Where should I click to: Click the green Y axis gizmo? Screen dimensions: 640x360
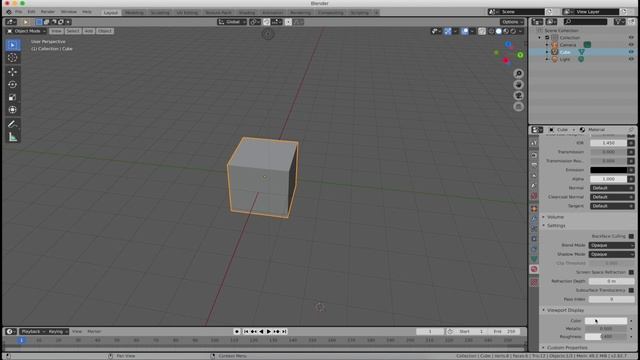click(x=520, y=55)
